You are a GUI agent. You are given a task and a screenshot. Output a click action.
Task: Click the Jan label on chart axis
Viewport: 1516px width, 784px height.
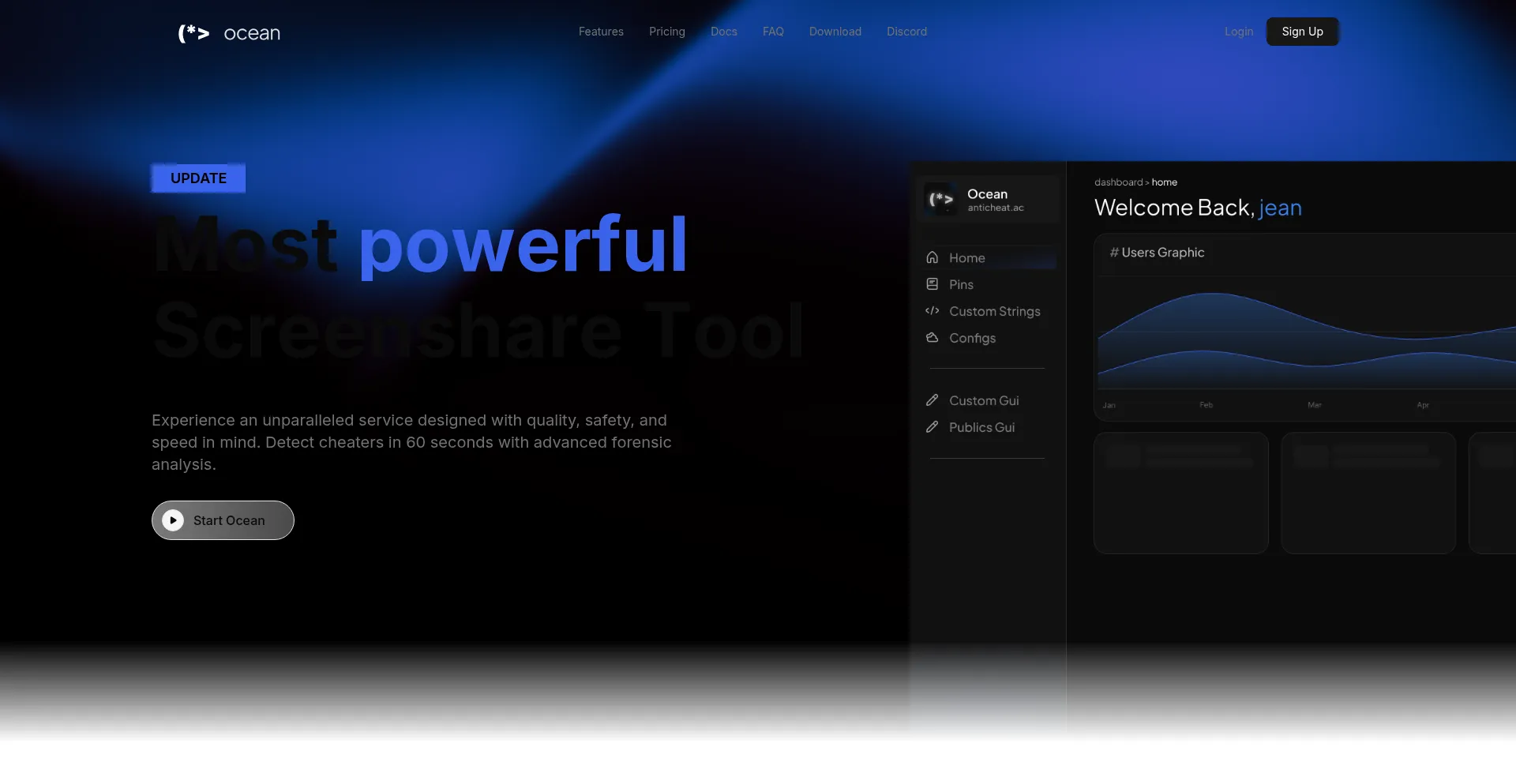pos(1109,405)
